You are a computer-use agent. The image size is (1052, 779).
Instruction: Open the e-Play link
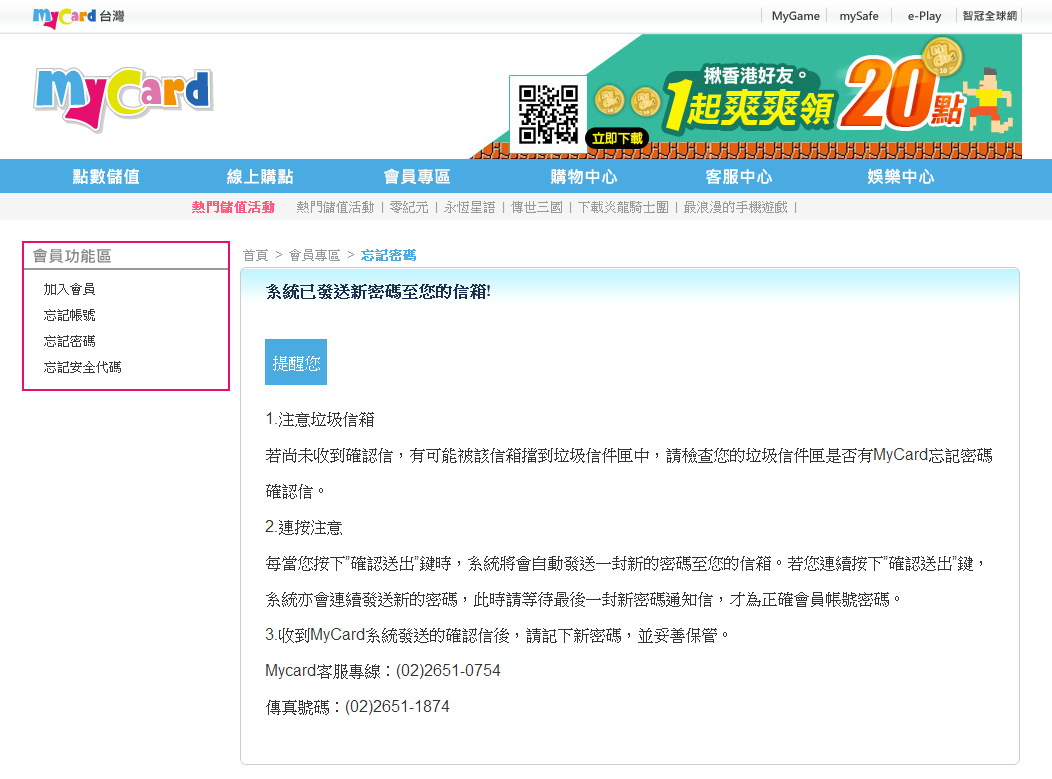[x=924, y=16]
